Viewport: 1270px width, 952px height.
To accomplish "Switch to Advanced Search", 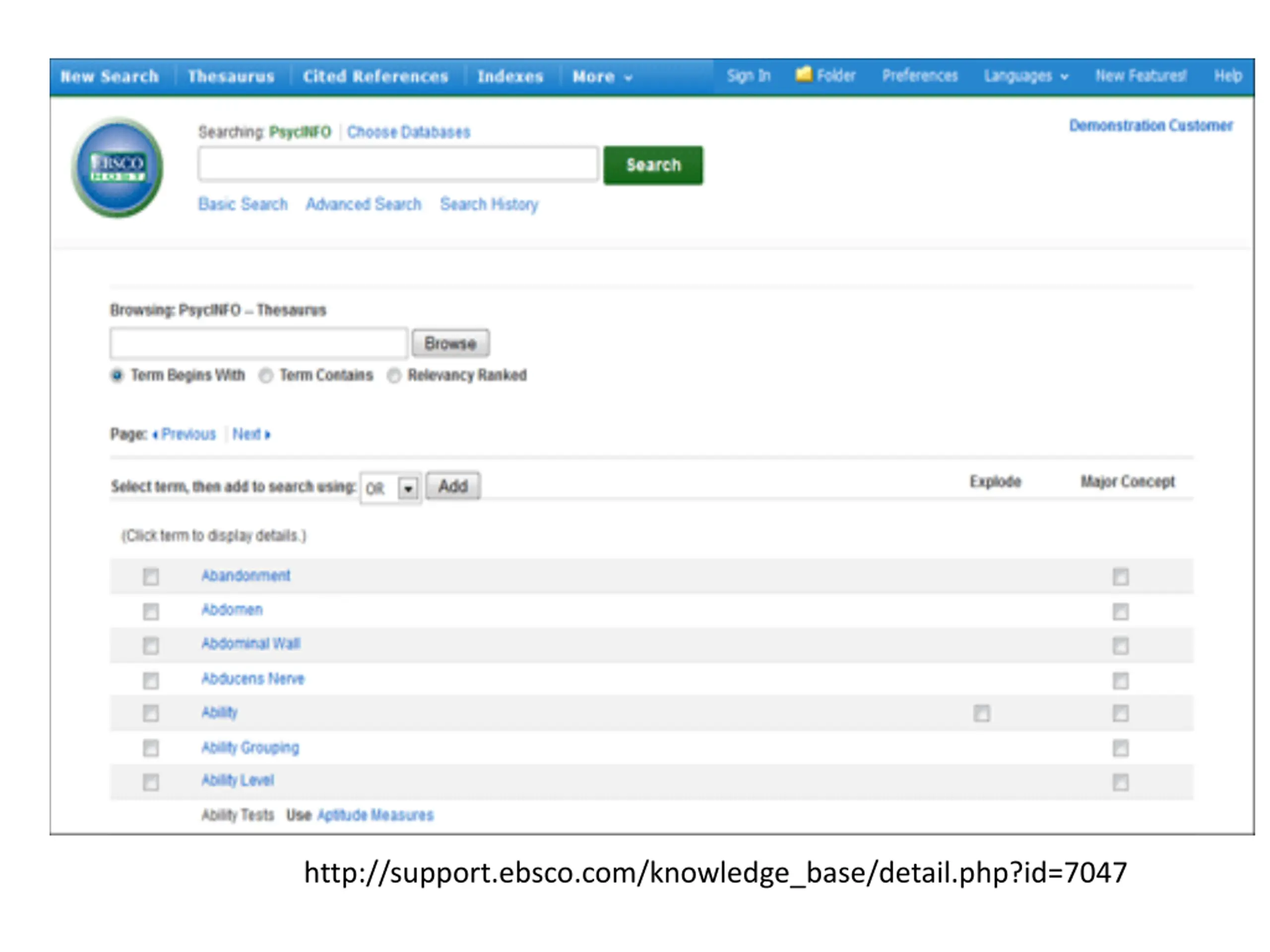I will coord(364,204).
